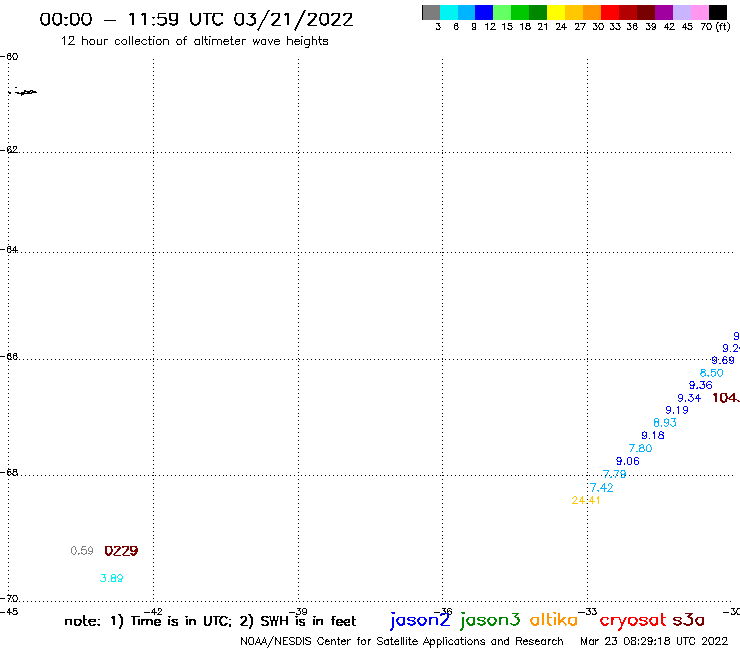Click the jason3 satellite legend label
Image resolution: width=740 pixels, height=650 pixels.
tap(490, 621)
